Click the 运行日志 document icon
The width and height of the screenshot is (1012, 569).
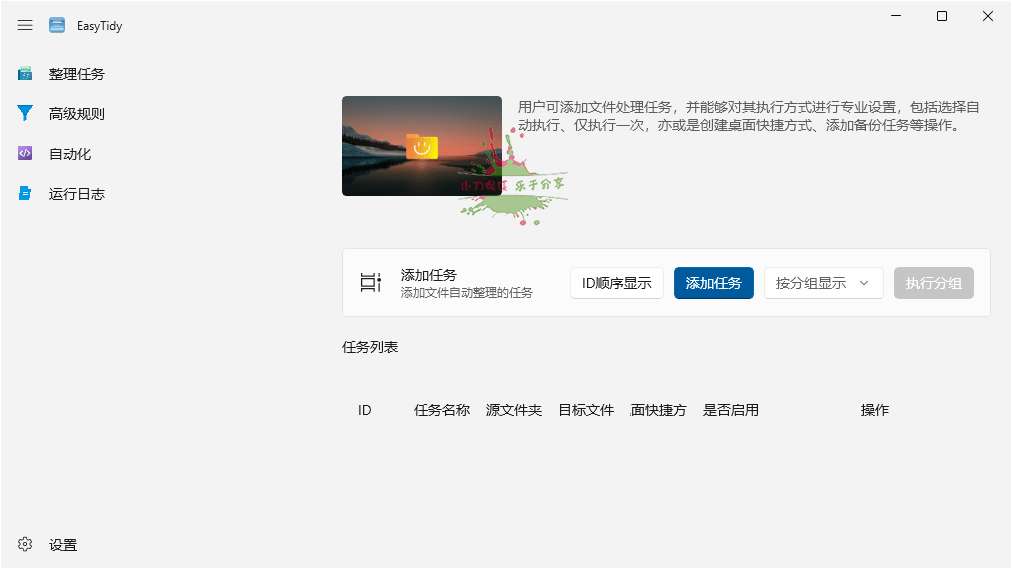[25, 194]
